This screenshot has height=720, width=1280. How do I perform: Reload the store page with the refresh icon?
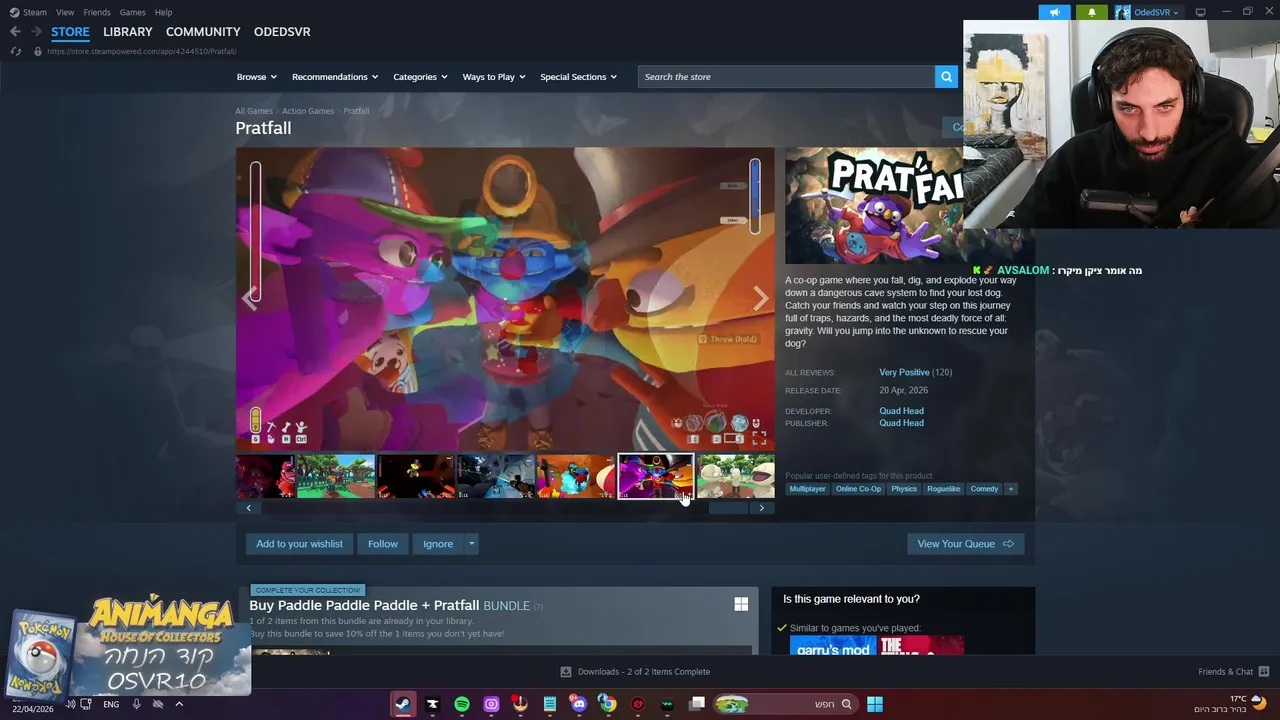[x=15, y=51]
